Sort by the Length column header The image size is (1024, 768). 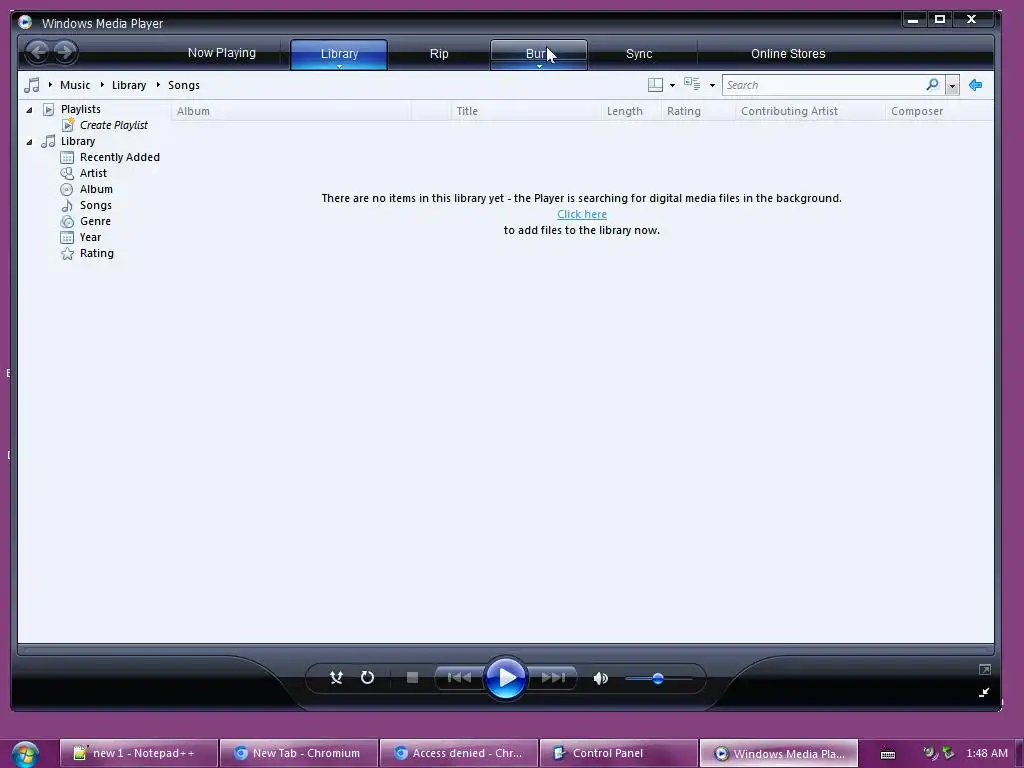(631, 111)
